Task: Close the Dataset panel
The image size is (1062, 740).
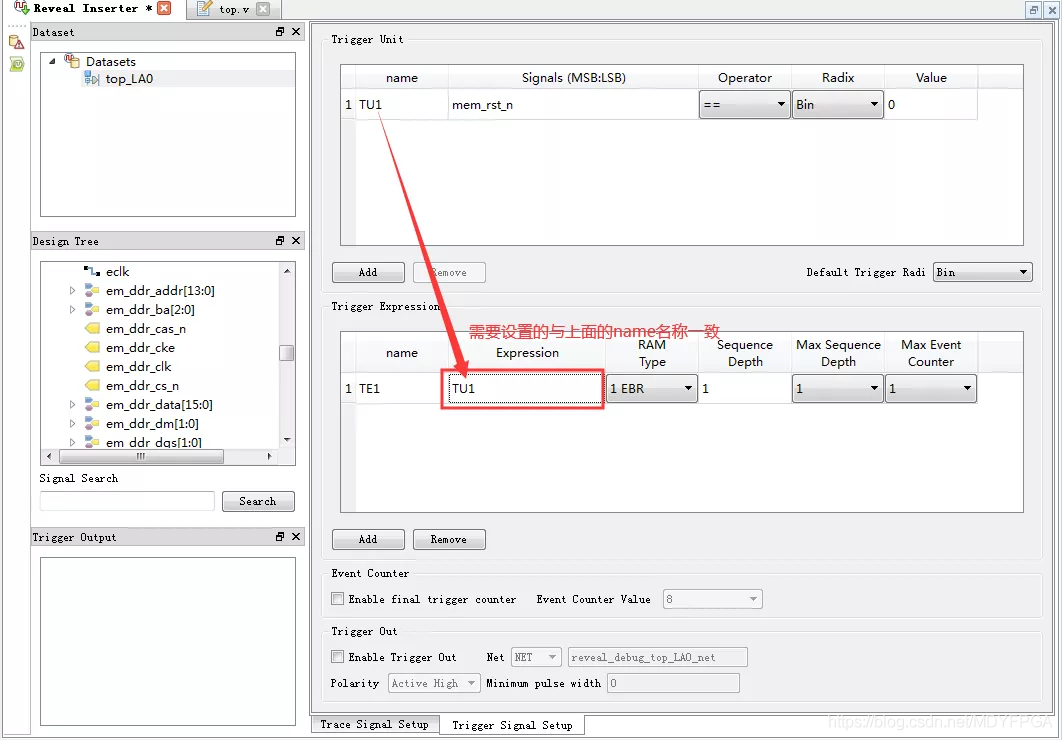Action: pyautogui.click(x=296, y=32)
